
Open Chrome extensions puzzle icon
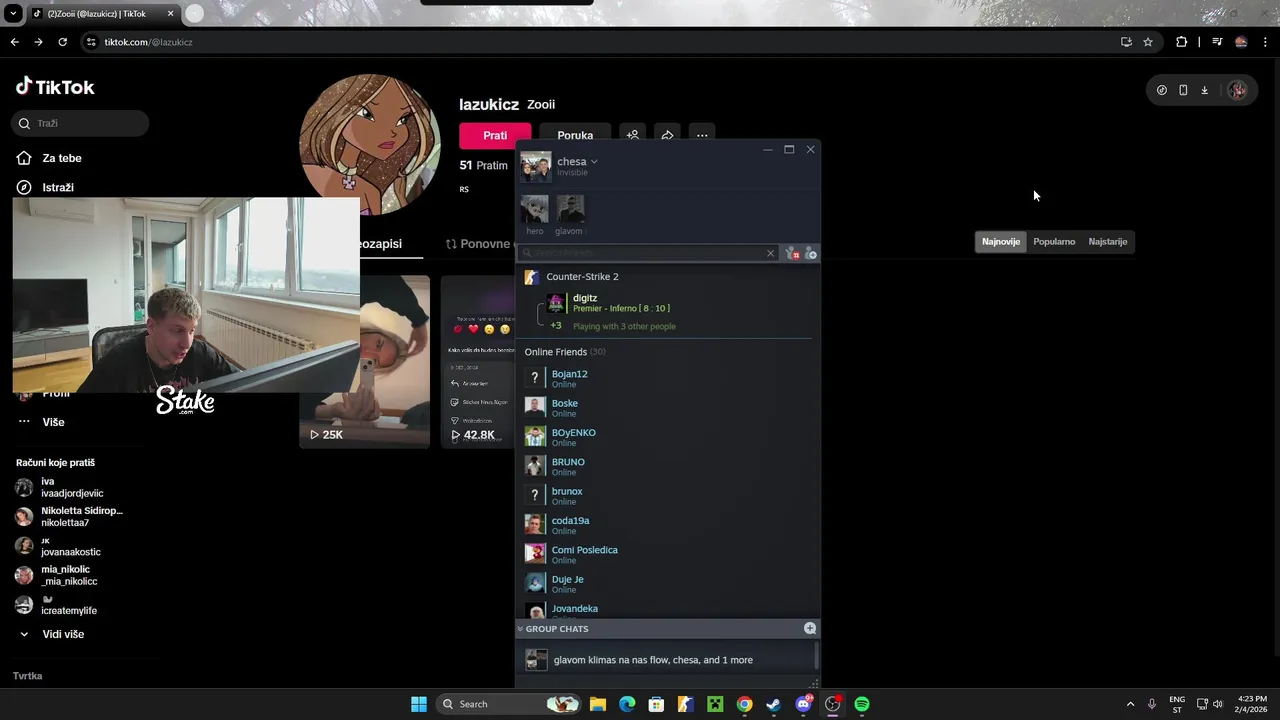1182,42
